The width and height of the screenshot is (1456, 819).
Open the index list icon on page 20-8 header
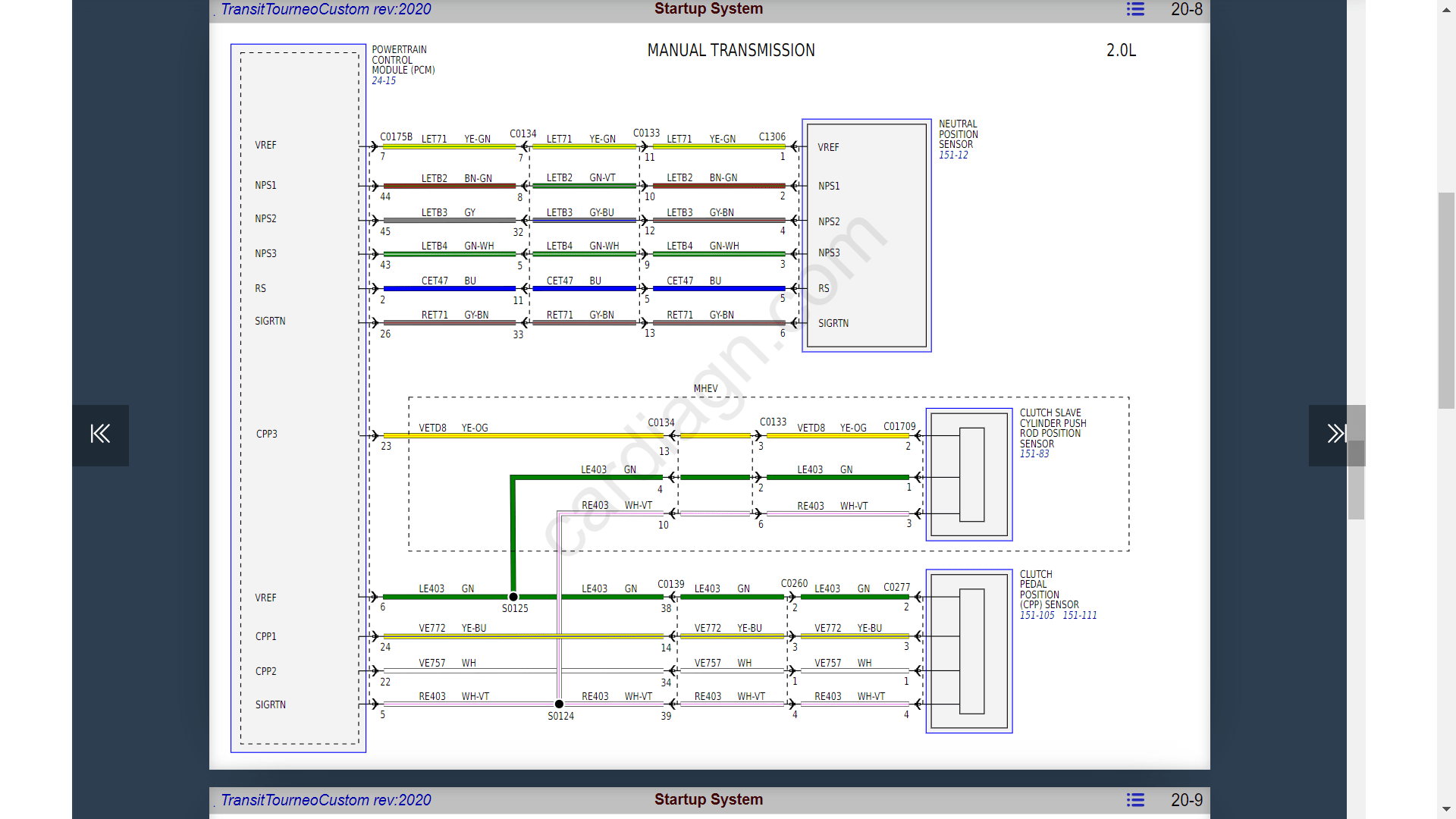(1134, 9)
